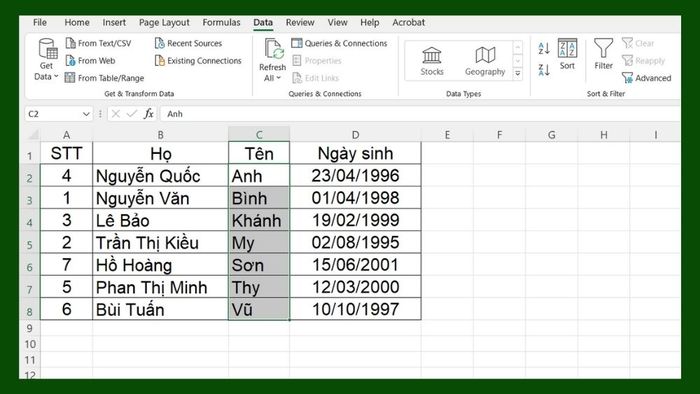Click the greyed Edit Links command

click(316, 78)
